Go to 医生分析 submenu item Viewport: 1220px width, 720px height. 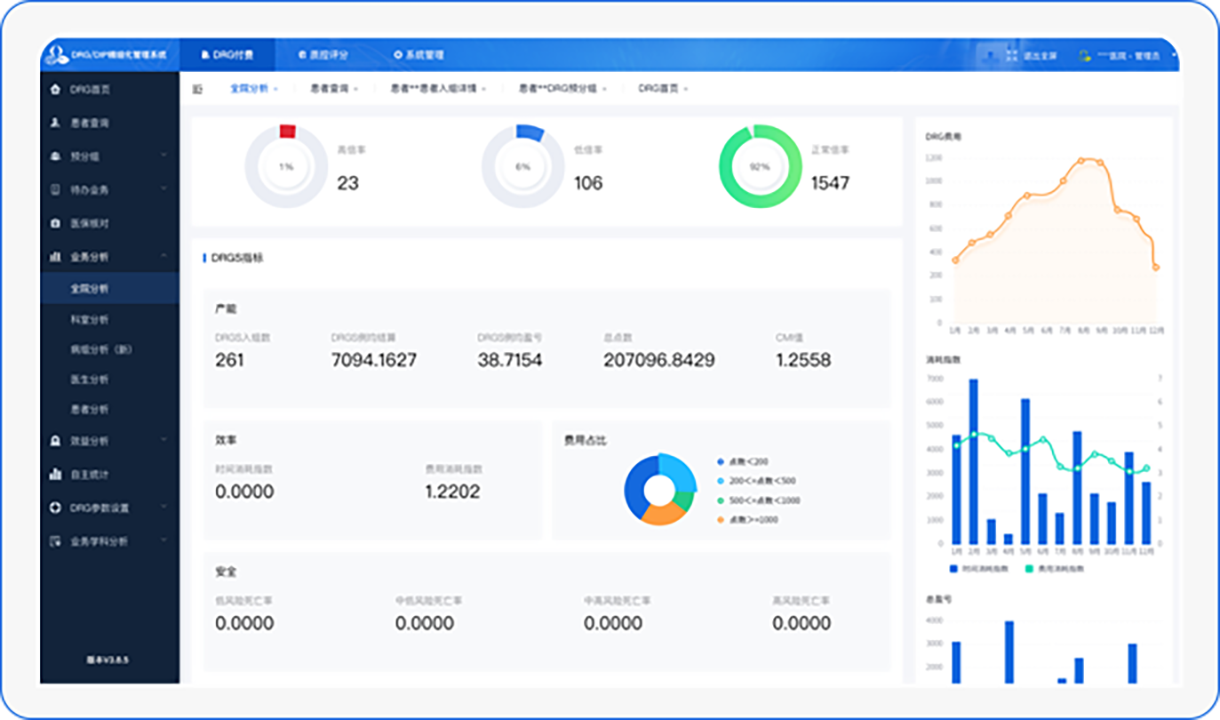[89, 380]
